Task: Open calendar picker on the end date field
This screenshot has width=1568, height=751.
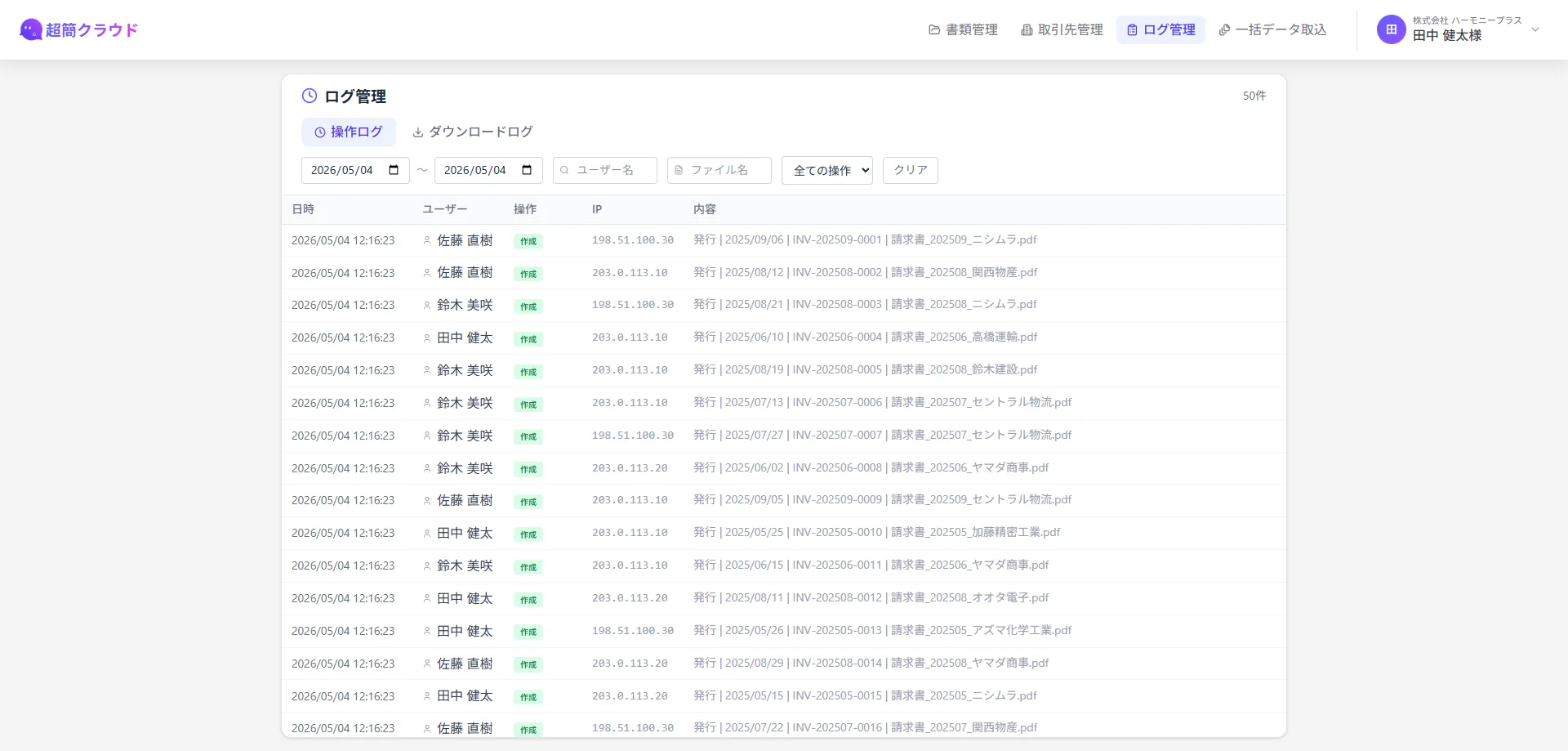Action: [527, 170]
